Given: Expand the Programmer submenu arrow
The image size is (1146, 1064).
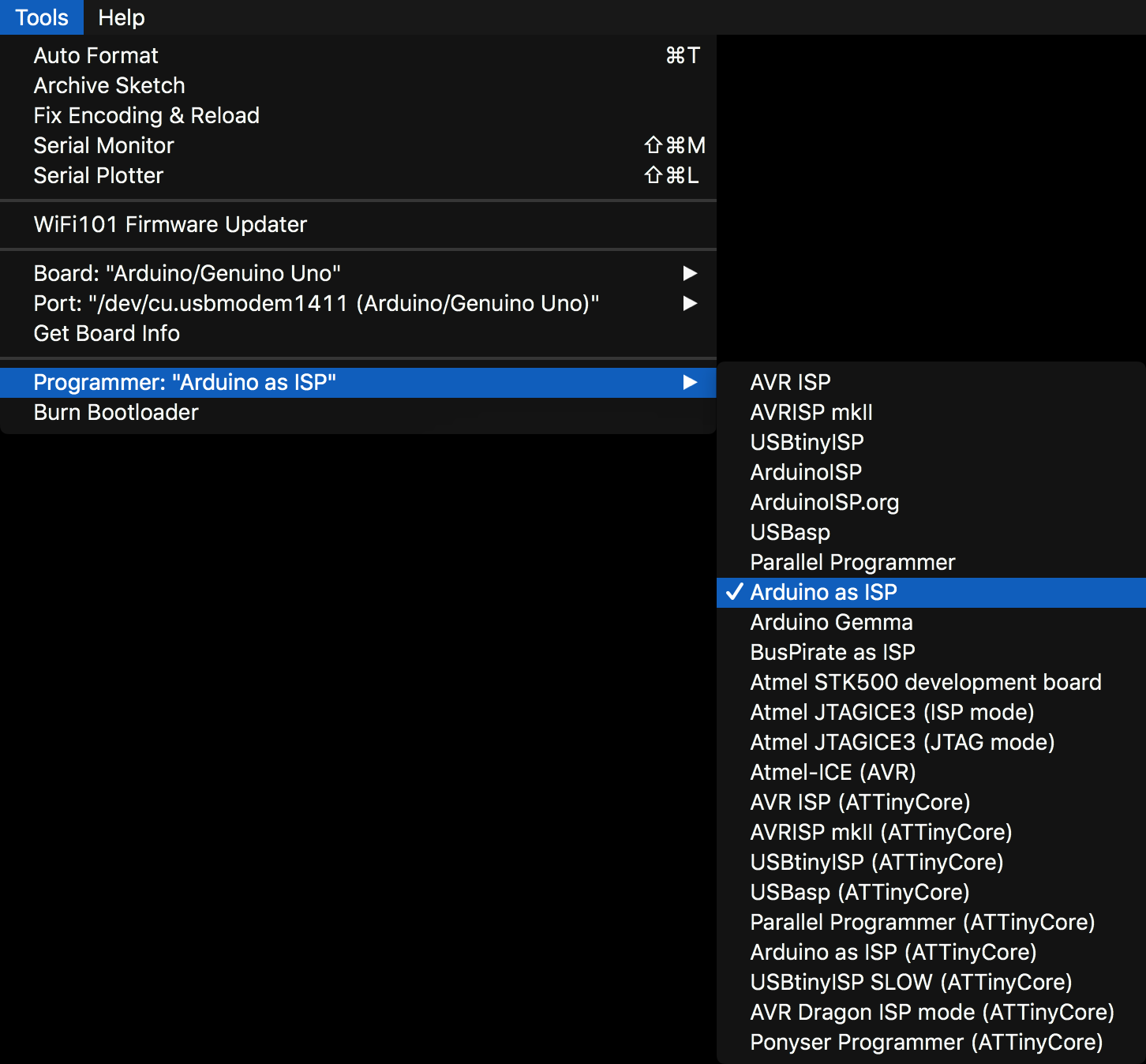Looking at the screenshot, I should click(689, 382).
